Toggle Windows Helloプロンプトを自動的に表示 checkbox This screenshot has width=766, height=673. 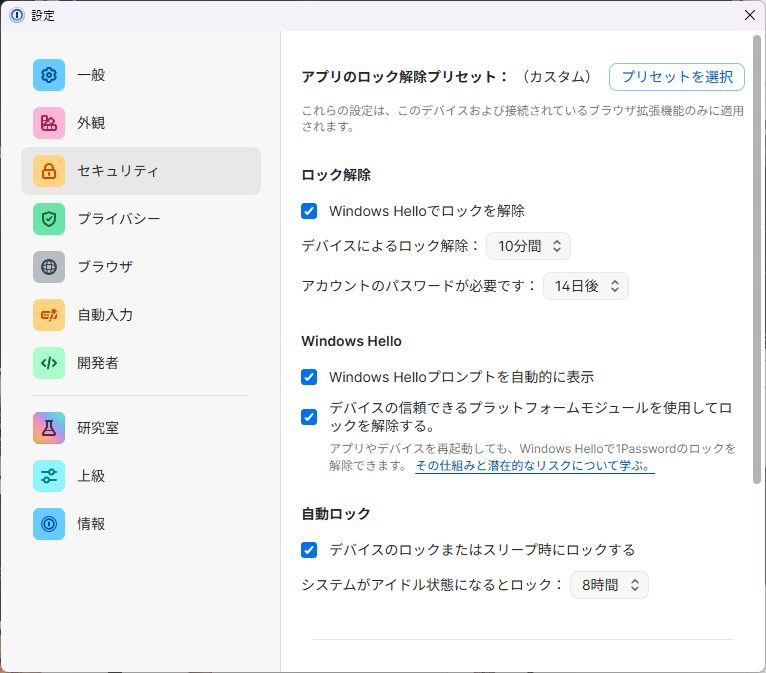pyautogui.click(x=309, y=377)
